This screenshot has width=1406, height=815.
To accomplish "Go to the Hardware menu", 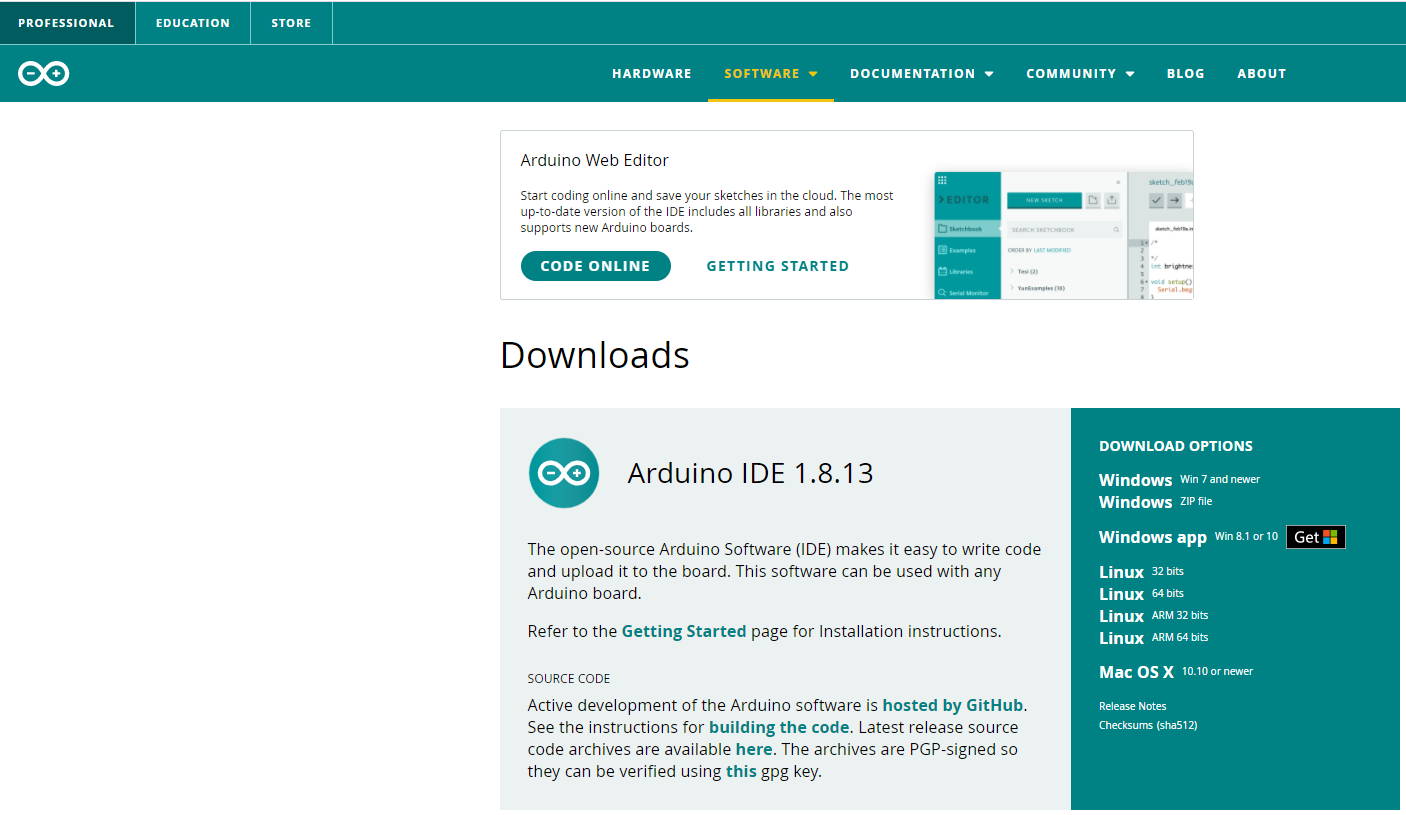I will 652,74.
